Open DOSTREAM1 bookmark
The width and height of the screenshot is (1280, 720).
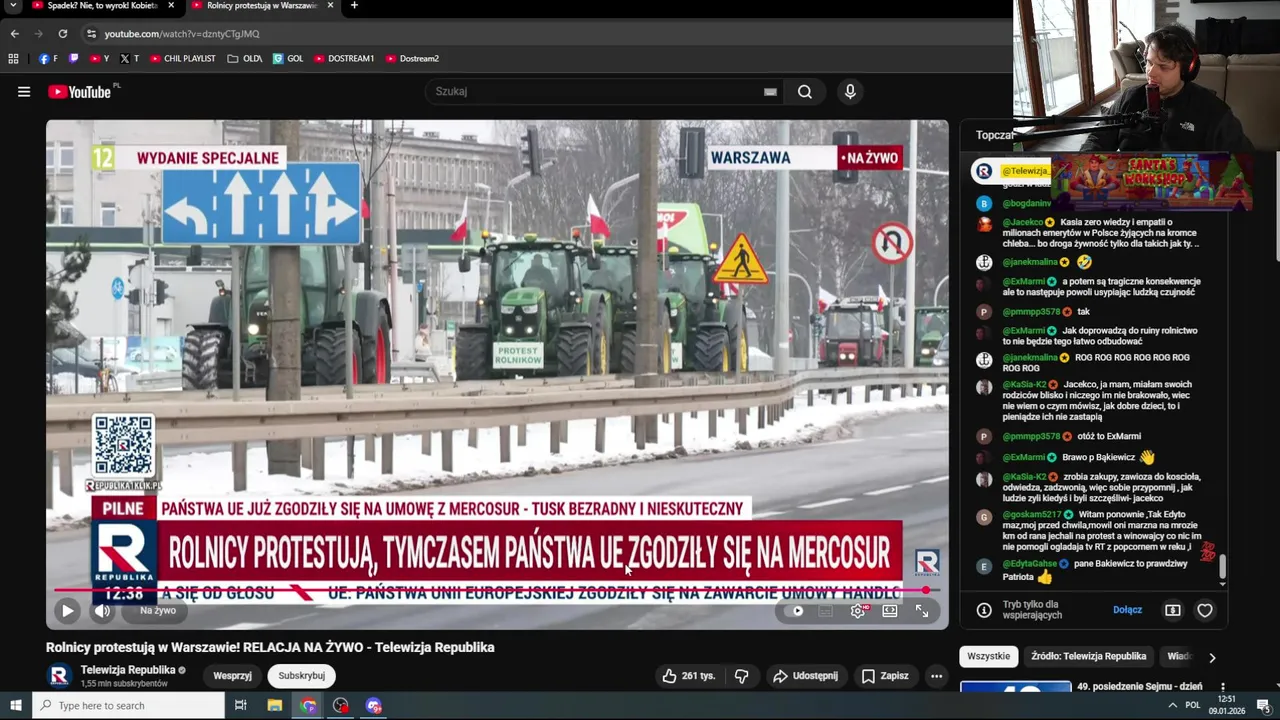[x=344, y=59]
